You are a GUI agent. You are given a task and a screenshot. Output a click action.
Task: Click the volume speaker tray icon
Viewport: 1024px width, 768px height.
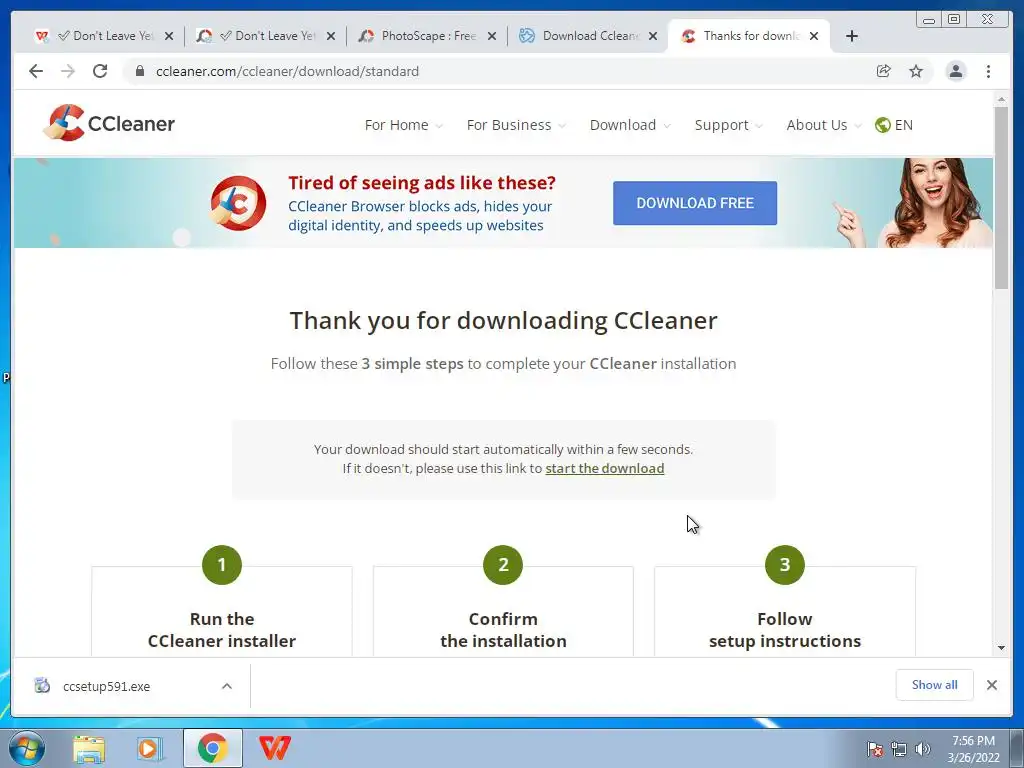click(x=923, y=749)
